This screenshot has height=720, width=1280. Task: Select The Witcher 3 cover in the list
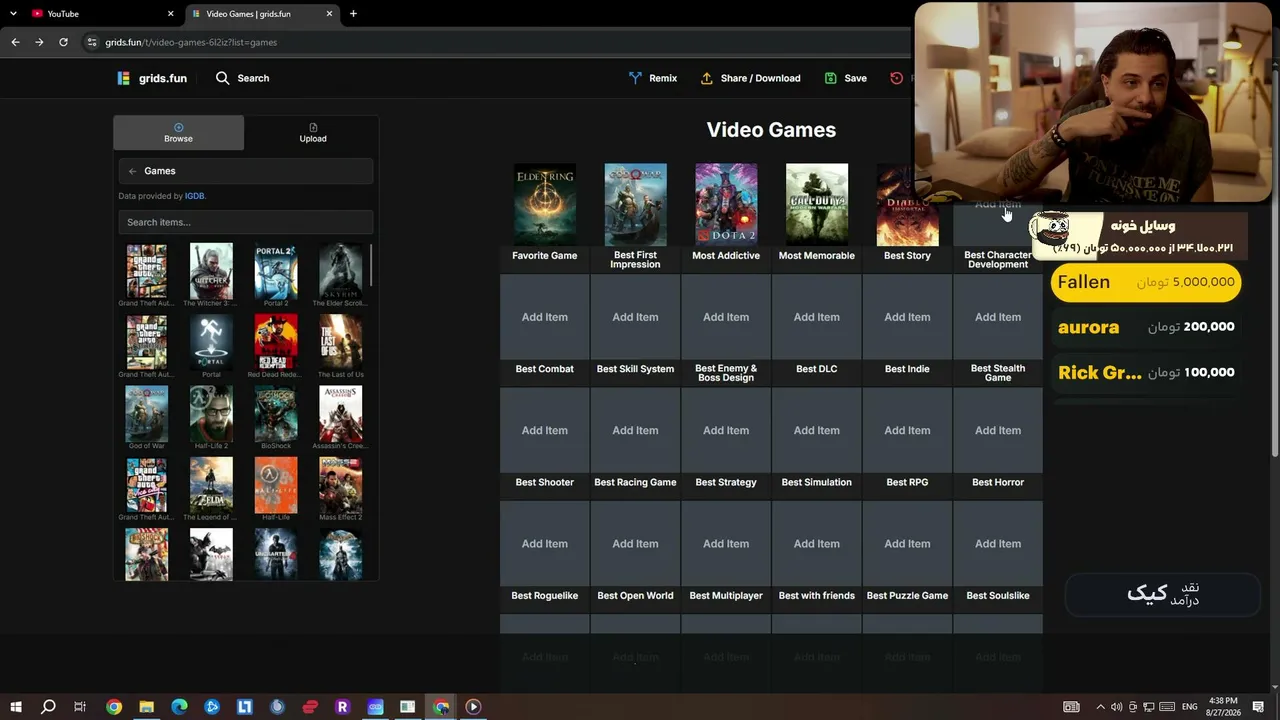[211, 271]
